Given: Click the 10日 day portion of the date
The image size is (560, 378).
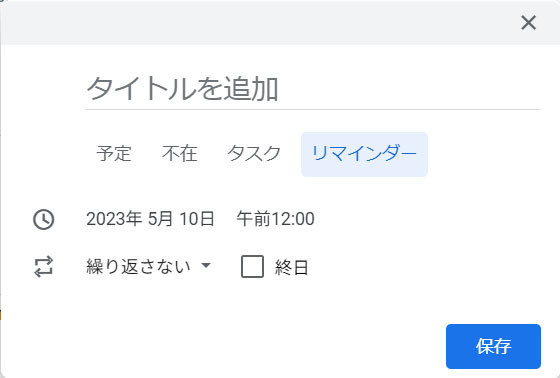Looking at the screenshot, I should (197, 219).
